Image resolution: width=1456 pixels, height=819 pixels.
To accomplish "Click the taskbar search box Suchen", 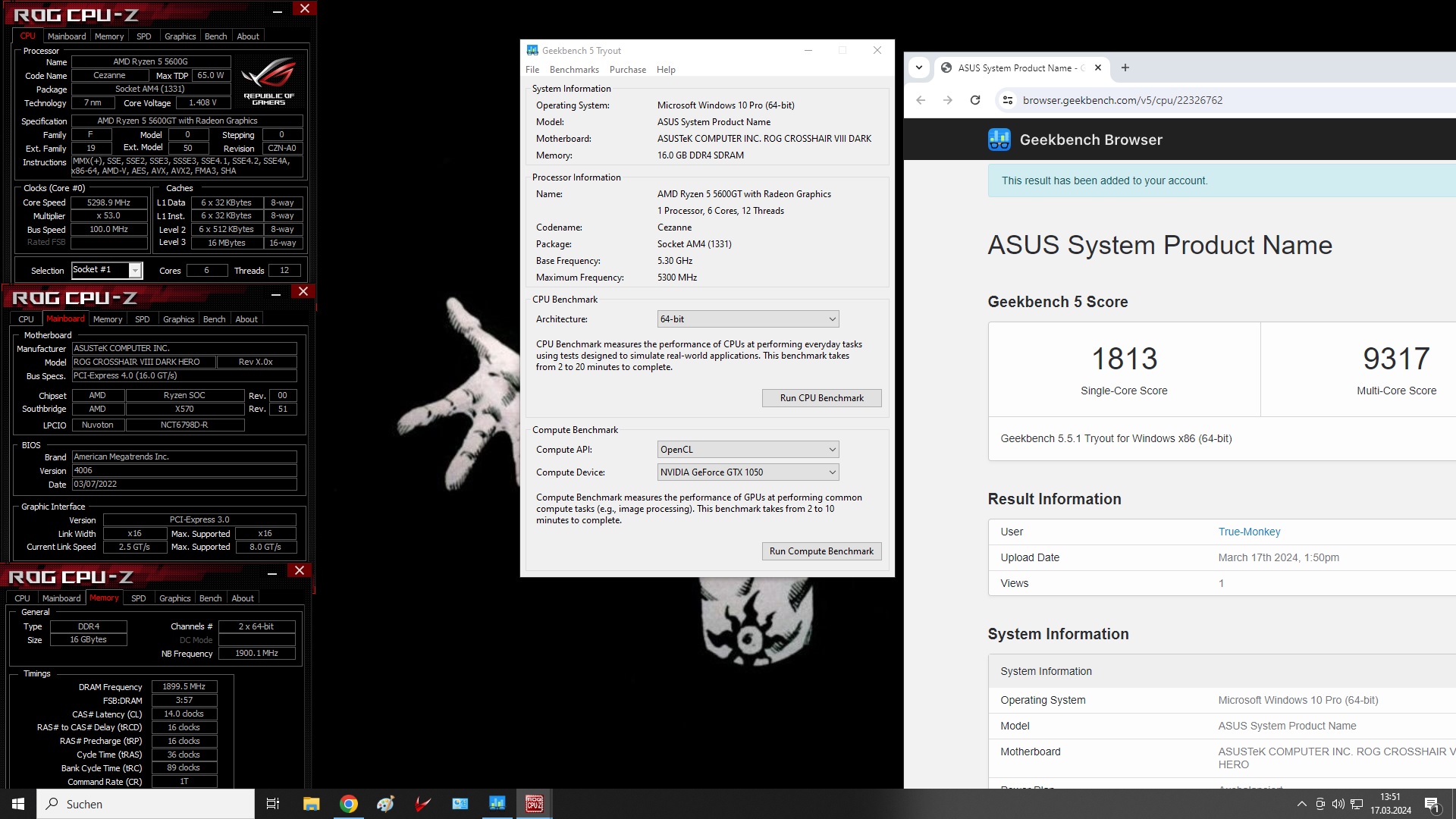I will tap(146, 804).
